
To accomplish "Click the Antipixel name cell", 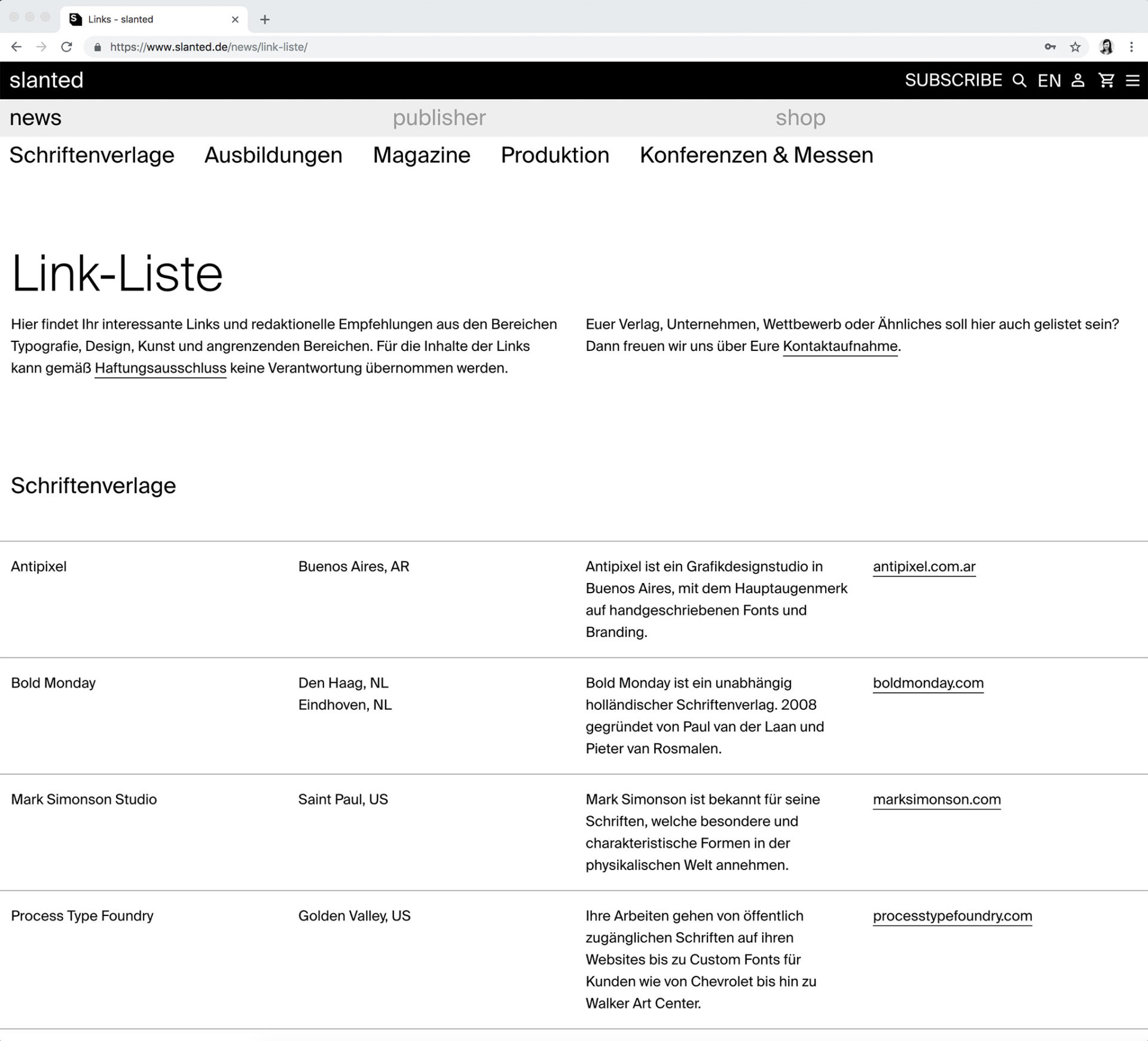I will coord(39,567).
